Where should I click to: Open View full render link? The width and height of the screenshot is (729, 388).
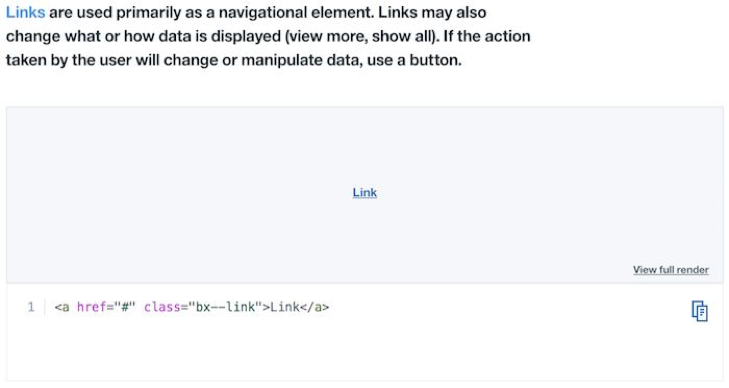coord(670,270)
